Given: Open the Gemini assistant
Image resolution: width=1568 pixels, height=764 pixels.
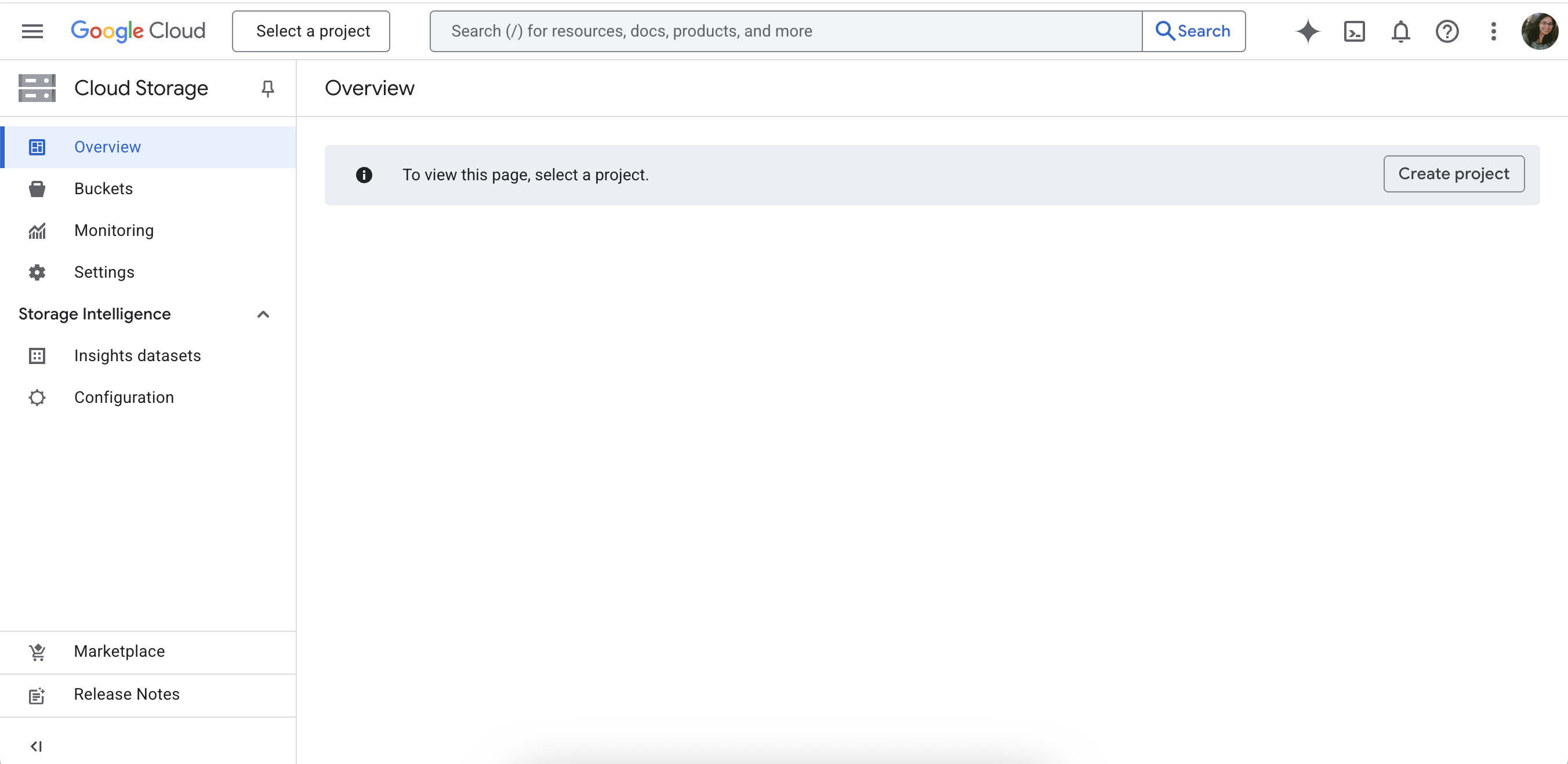Looking at the screenshot, I should point(1307,31).
